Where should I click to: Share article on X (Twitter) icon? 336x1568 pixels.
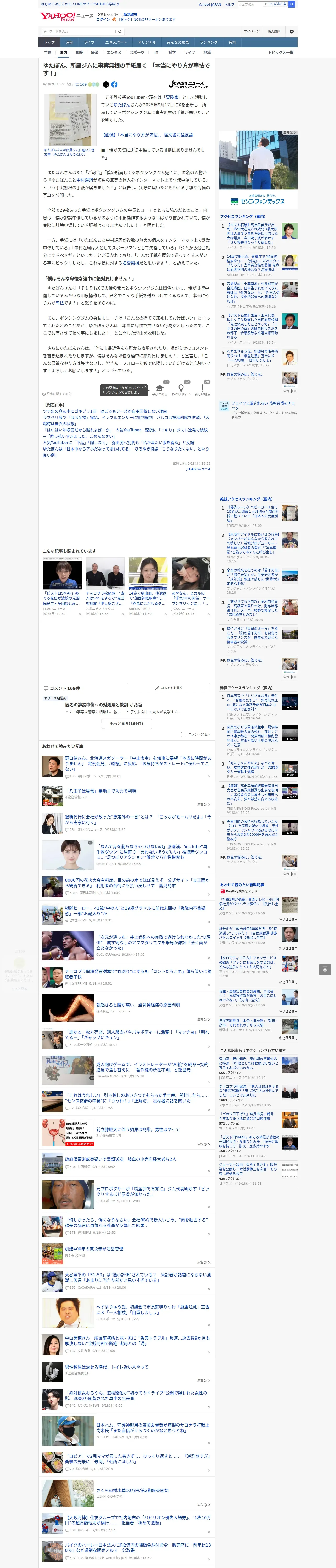point(106,85)
